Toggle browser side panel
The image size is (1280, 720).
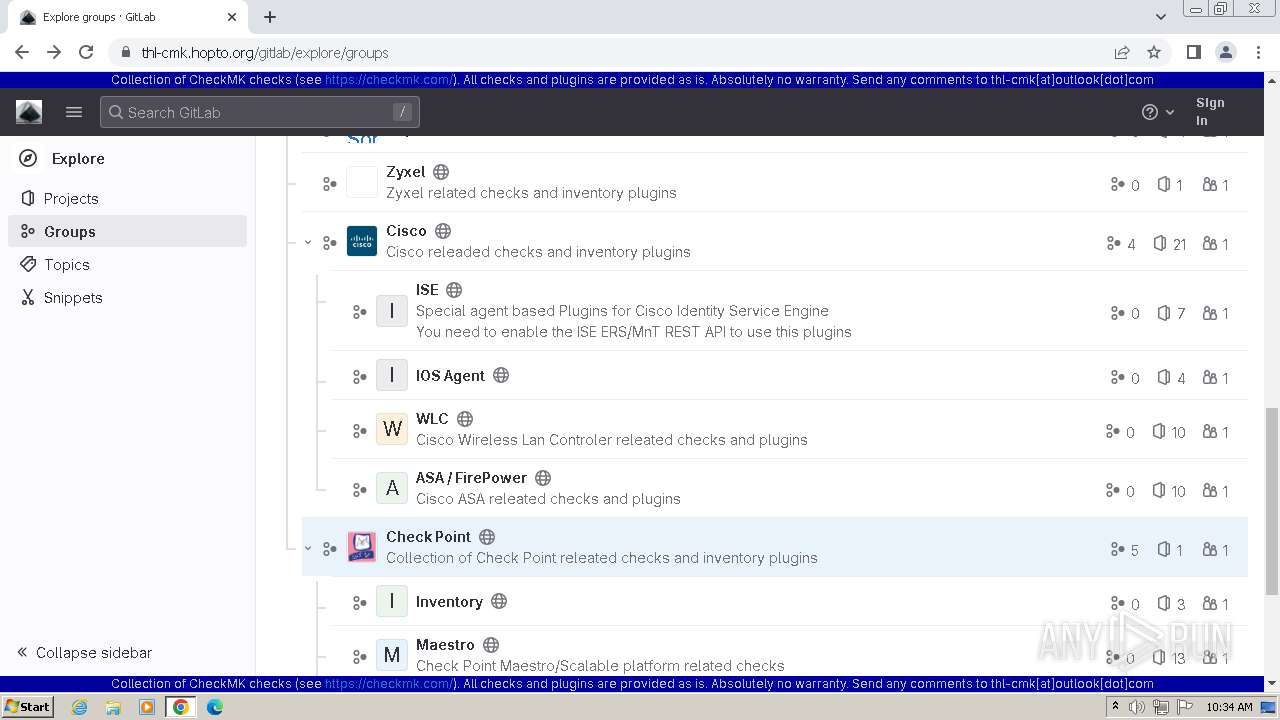point(1193,52)
